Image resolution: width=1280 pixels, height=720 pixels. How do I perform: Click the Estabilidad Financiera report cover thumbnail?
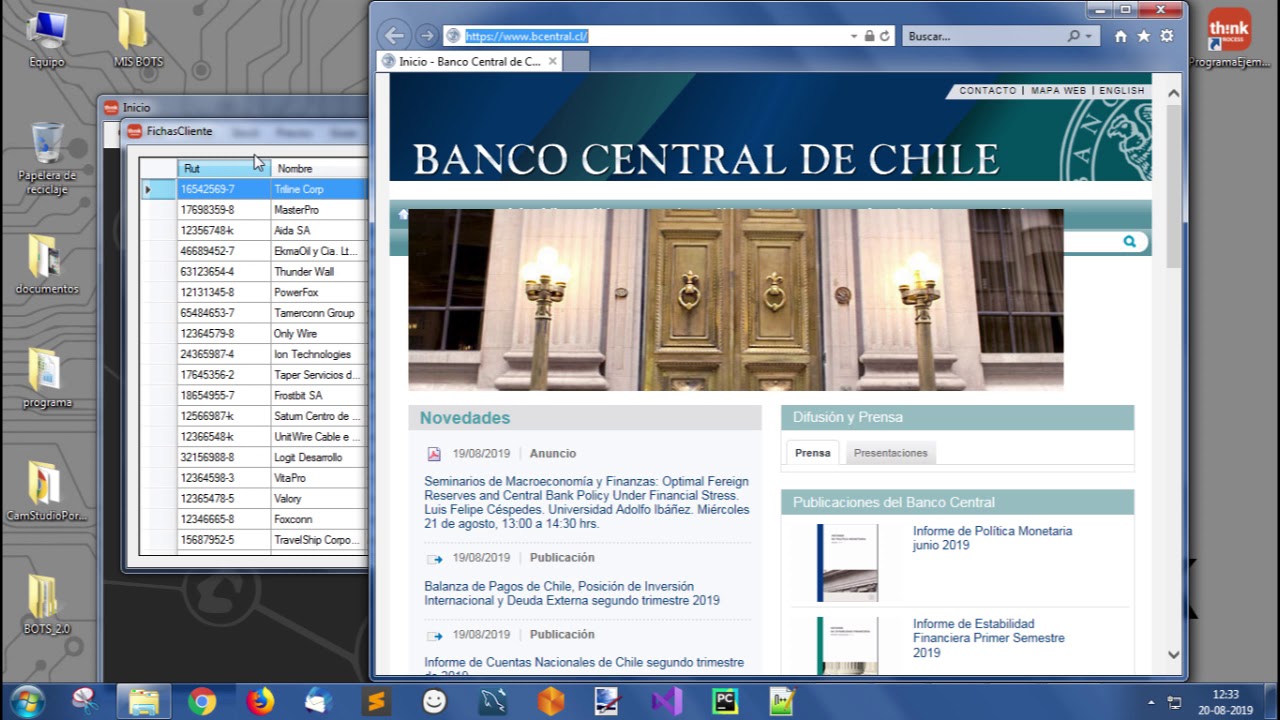click(x=847, y=646)
